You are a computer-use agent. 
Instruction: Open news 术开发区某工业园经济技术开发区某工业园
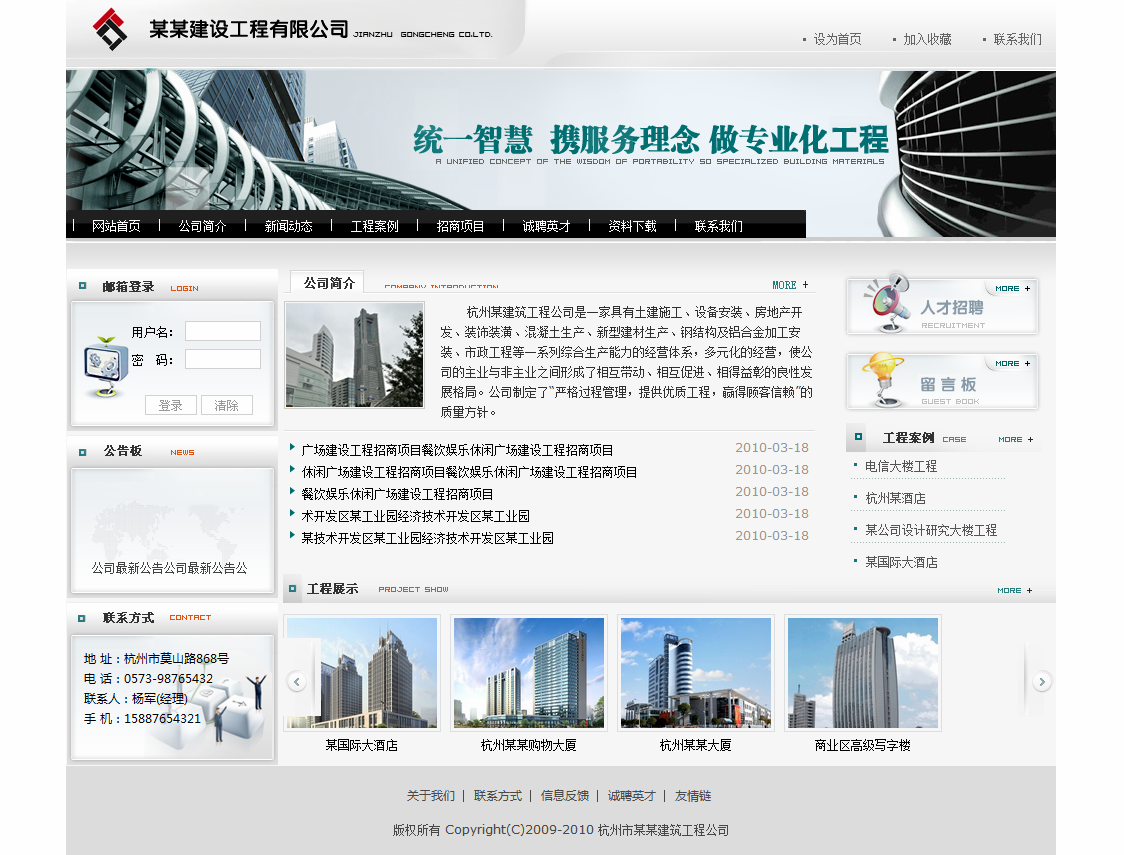(415, 516)
